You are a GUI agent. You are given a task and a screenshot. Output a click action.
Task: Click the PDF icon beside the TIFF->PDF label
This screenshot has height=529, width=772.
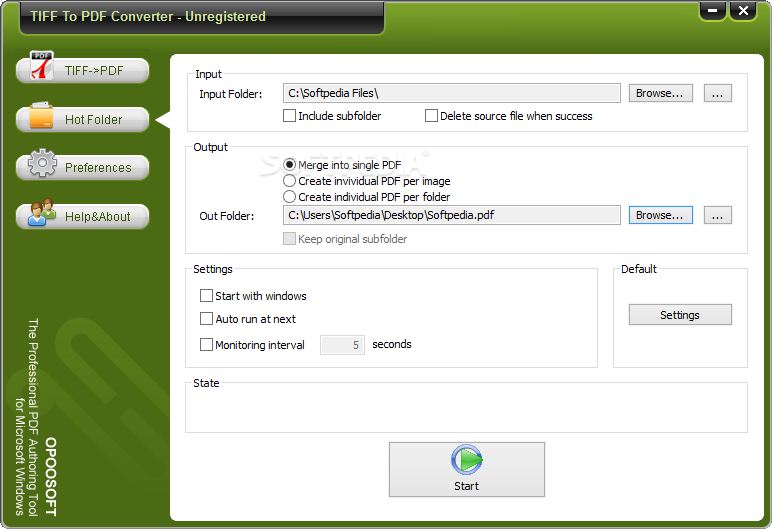click(x=42, y=66)
